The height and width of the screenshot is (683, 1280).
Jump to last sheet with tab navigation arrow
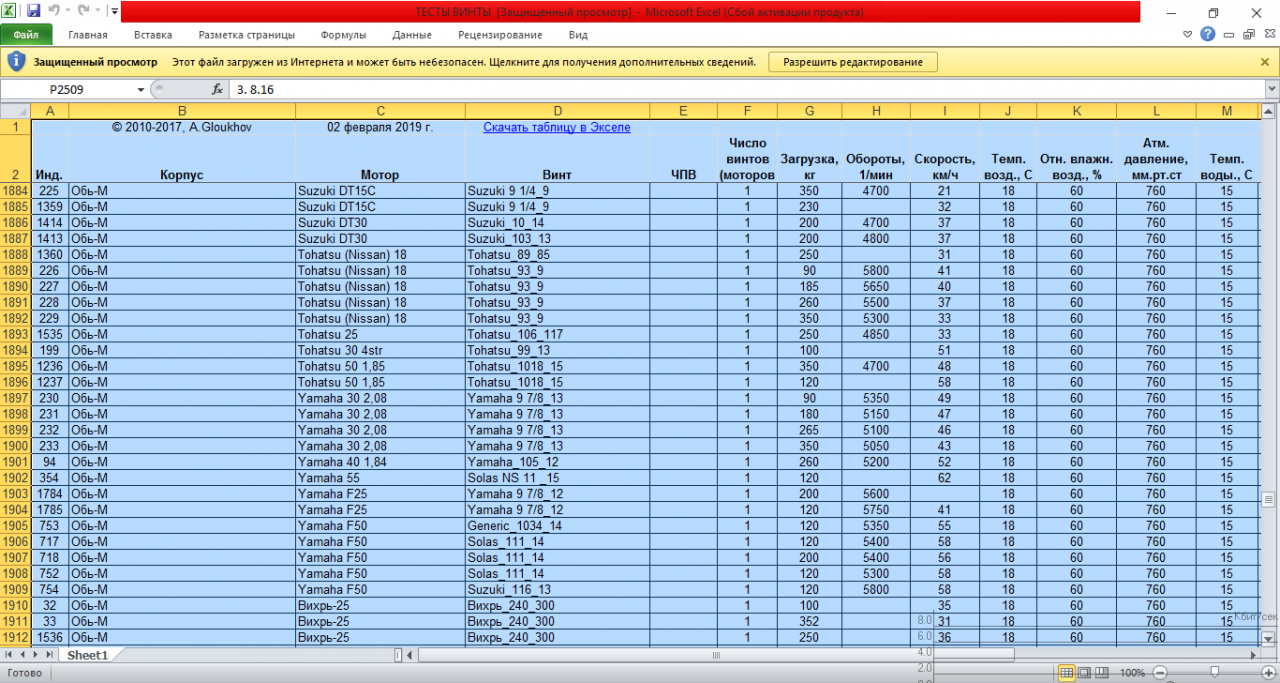point(50,654)
